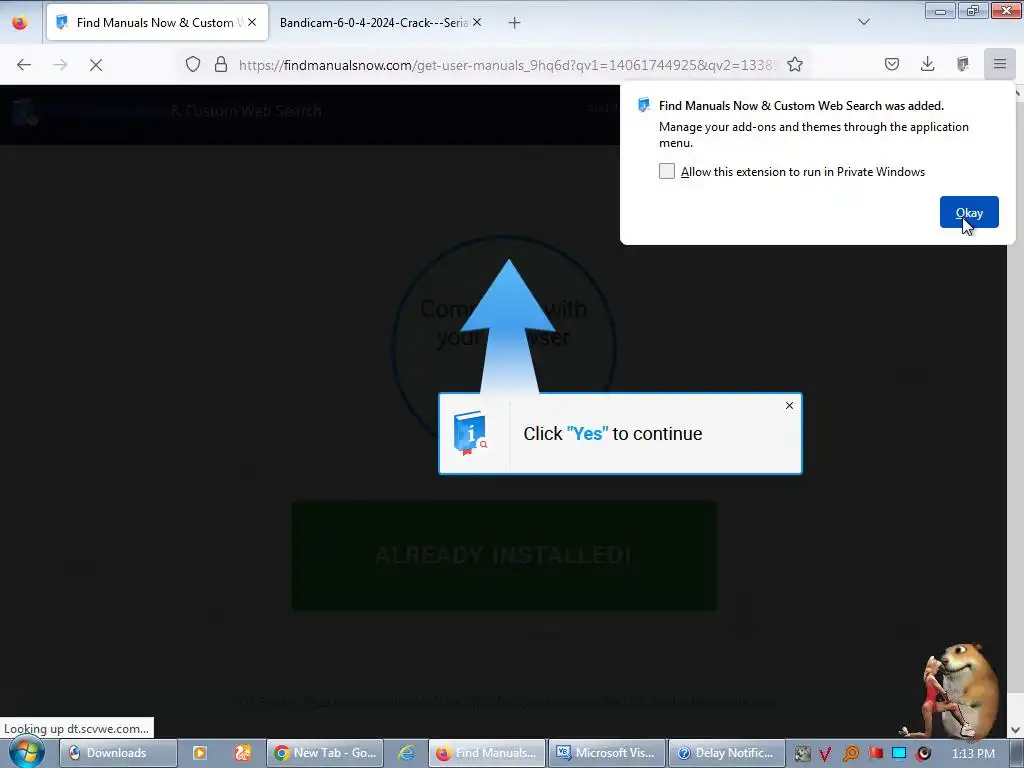View site security padlock information
Screen dimensions: 1024x768
click(x=221, y=65)
